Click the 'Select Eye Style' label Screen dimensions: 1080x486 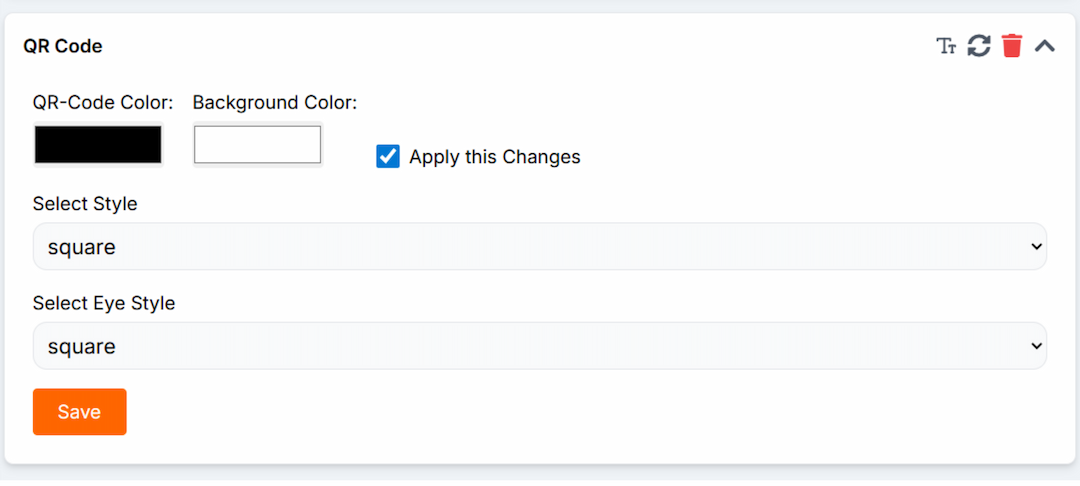click(x=104, y=303)
